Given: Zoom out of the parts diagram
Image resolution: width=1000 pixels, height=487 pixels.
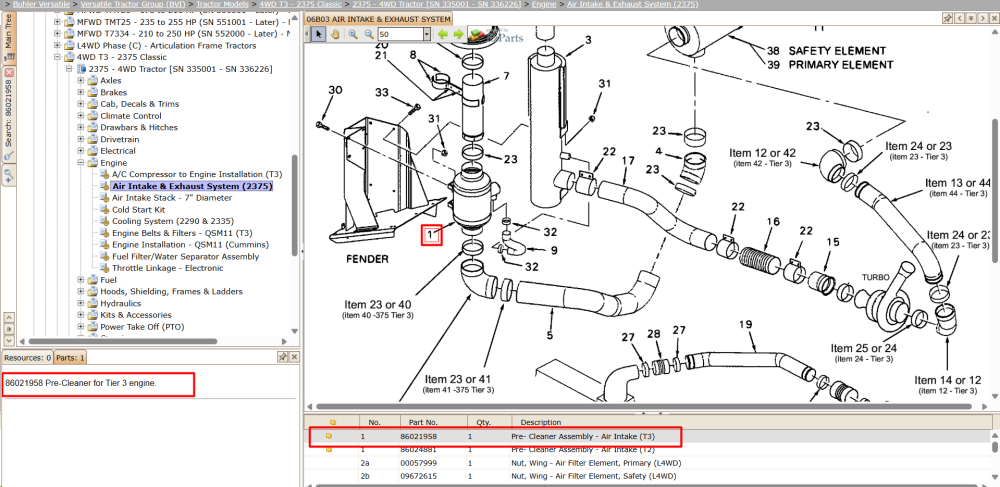Looking at the screenshot, I should coord(368,34).
